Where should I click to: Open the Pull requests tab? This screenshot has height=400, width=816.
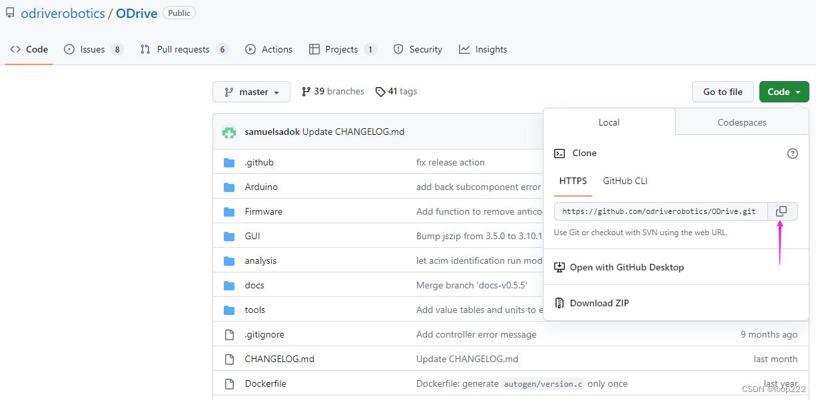click(x=184, y=49)
